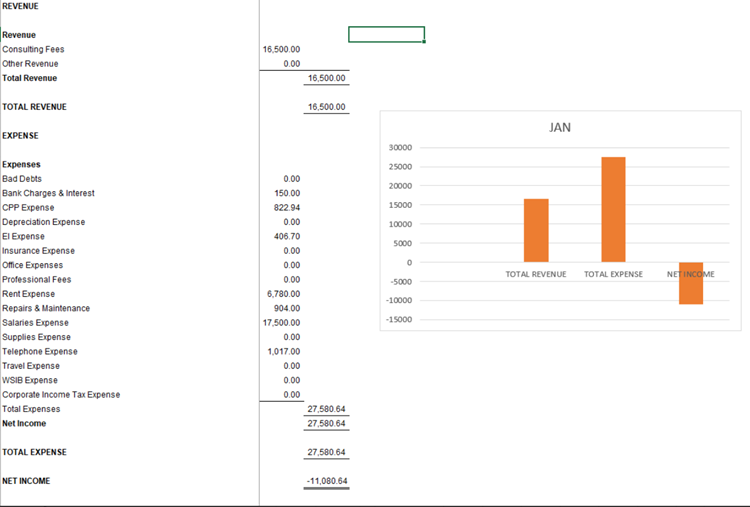Image resolution: width=750 pixels, height=507 pixels.
Task: Click the Travel Expense label
Action: click(x=31, y=365)
